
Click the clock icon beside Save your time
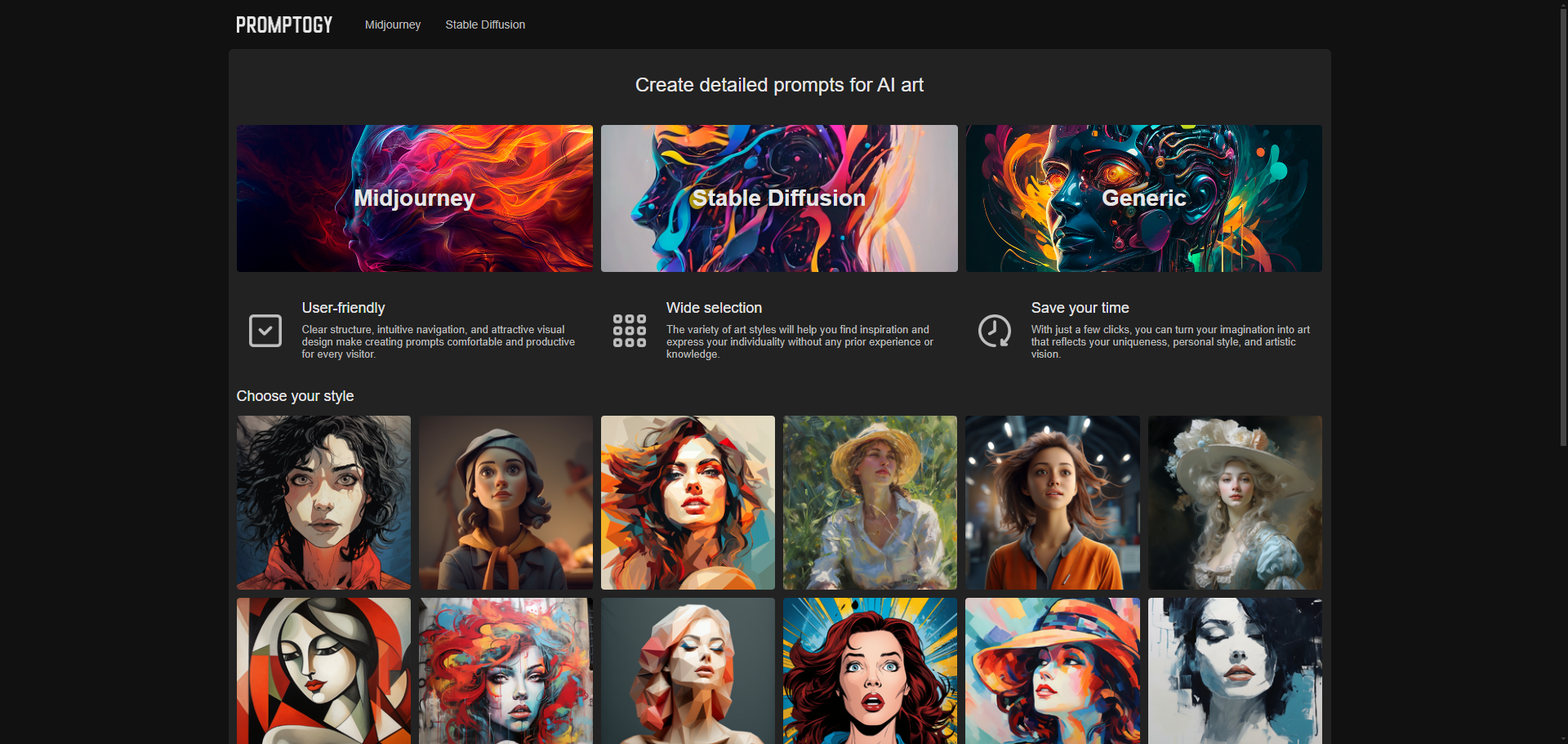click(x=995, y=331)
